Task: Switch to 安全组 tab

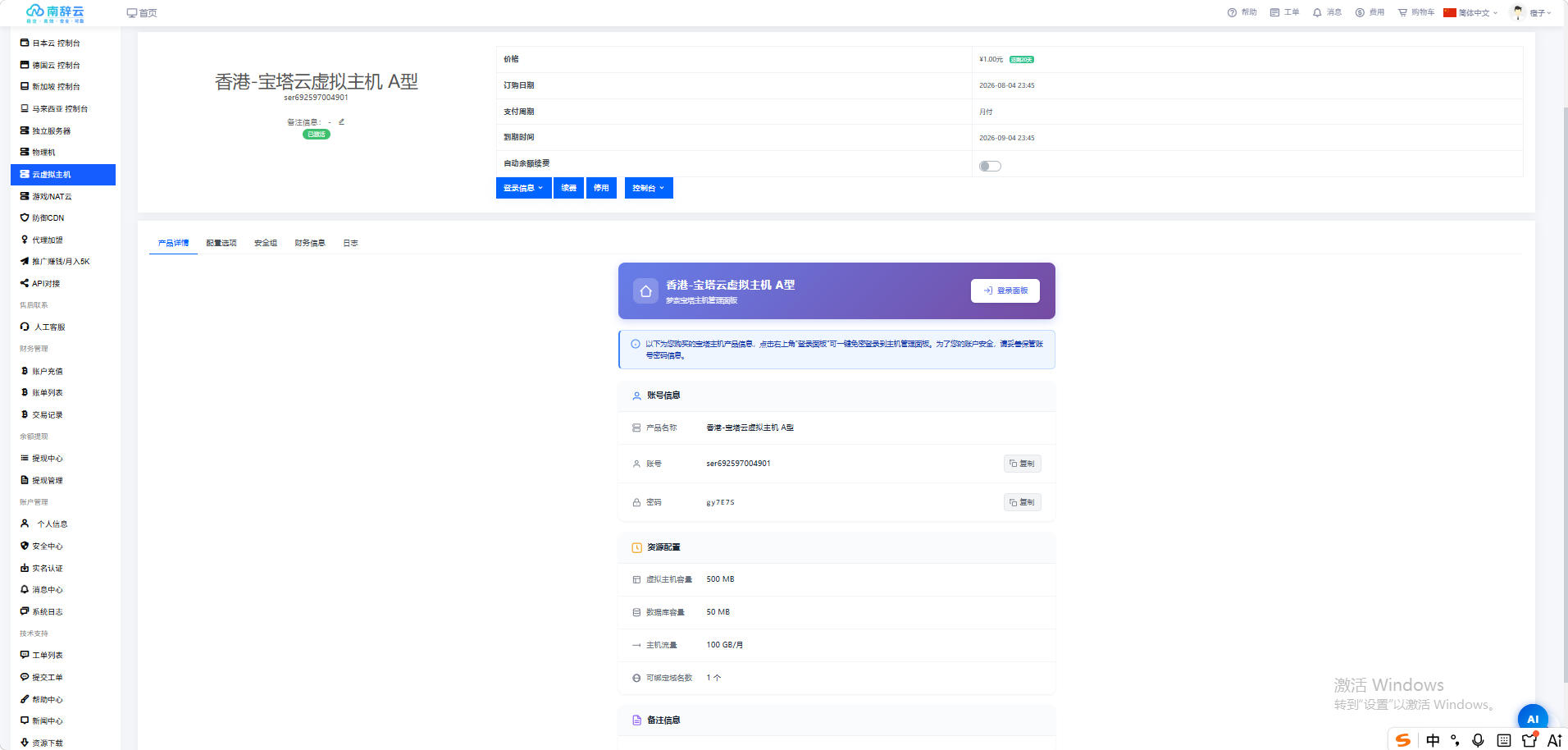Action: [266, 243]
